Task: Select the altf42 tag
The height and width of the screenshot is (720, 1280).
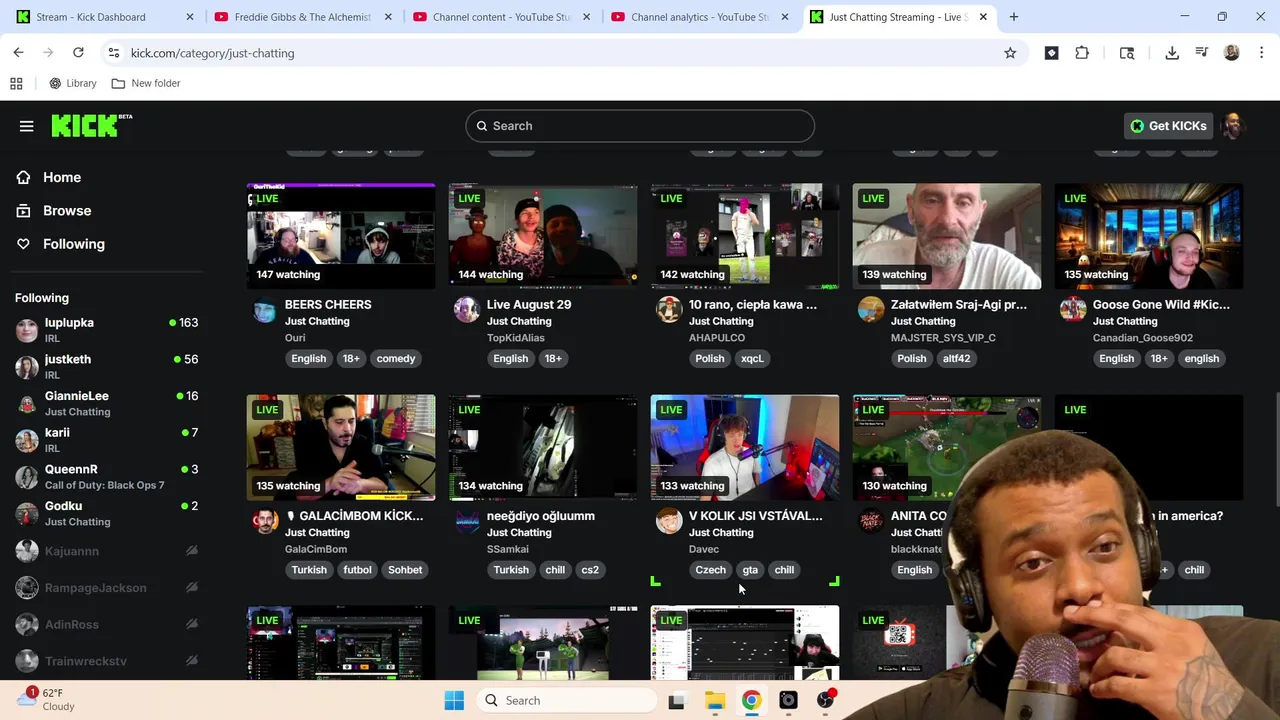Action: pyautogui.click(x=956, y=358)
